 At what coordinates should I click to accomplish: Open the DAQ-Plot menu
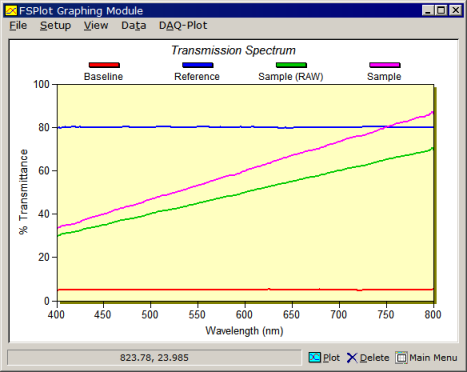[183, 26]
